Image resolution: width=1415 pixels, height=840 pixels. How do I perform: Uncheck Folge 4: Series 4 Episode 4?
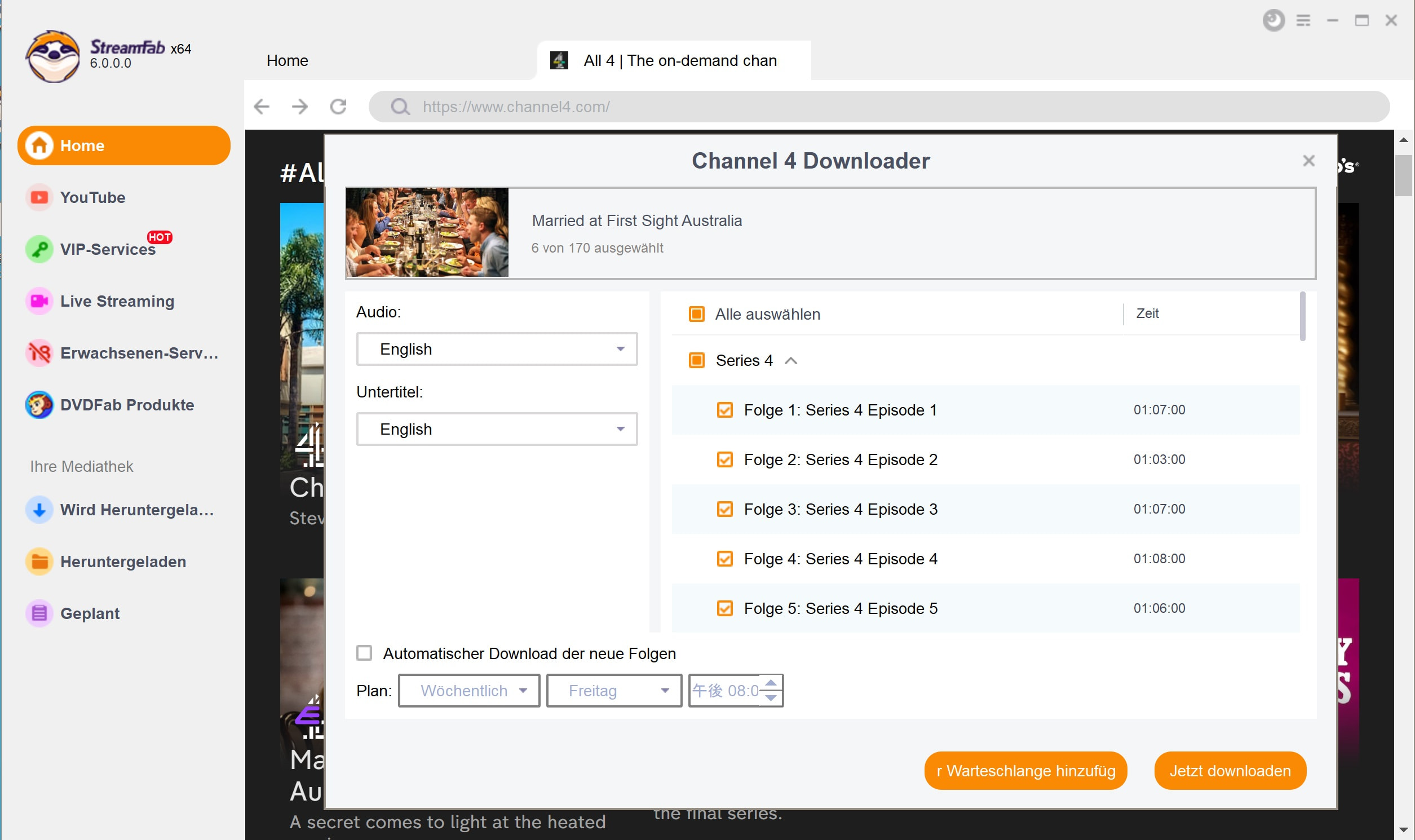coord(725,559)
